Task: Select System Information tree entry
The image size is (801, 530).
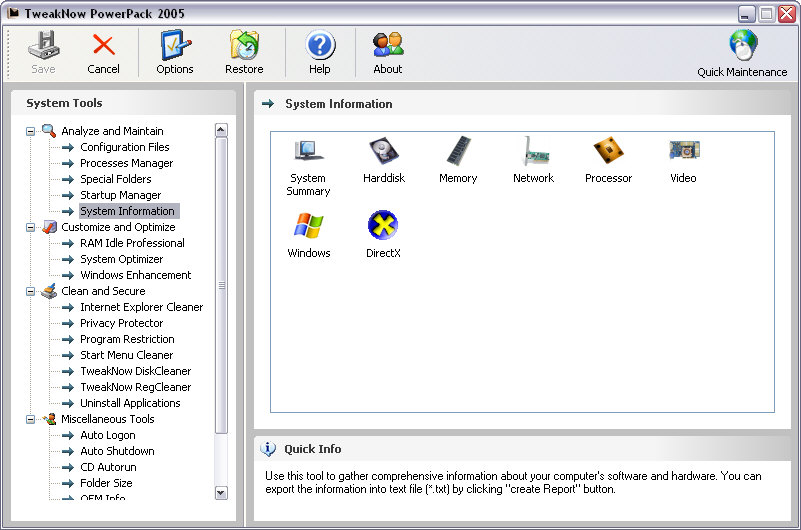Action: pyautogui.click(x=127, y=211)
